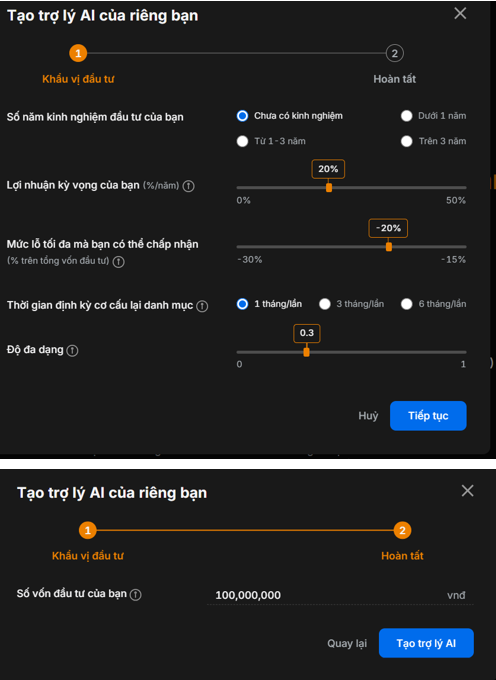Click the Tiếp tục button

428,416
